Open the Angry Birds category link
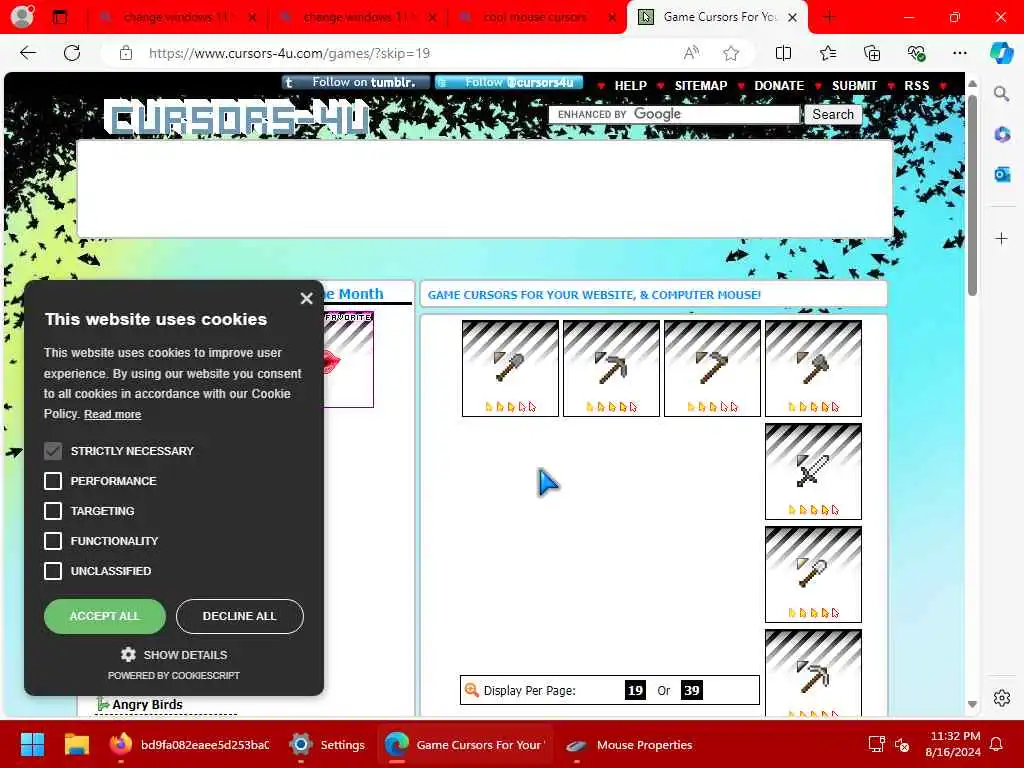 coord(147,704)
